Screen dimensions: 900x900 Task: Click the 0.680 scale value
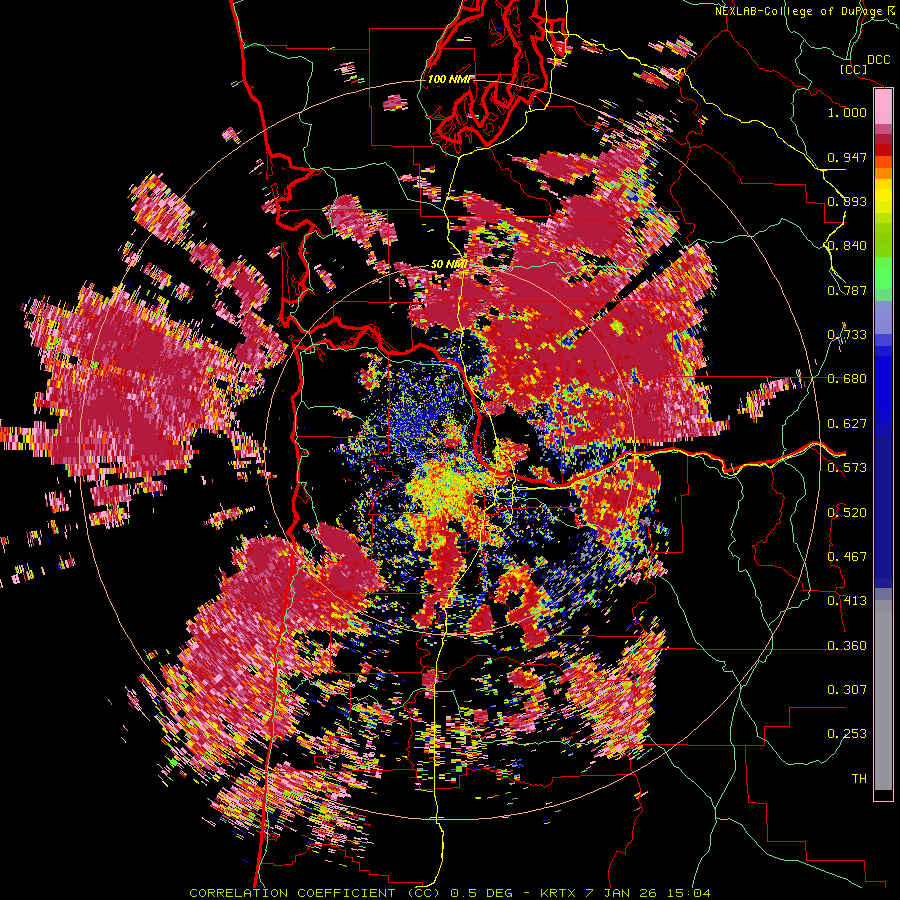click(847, 379)
